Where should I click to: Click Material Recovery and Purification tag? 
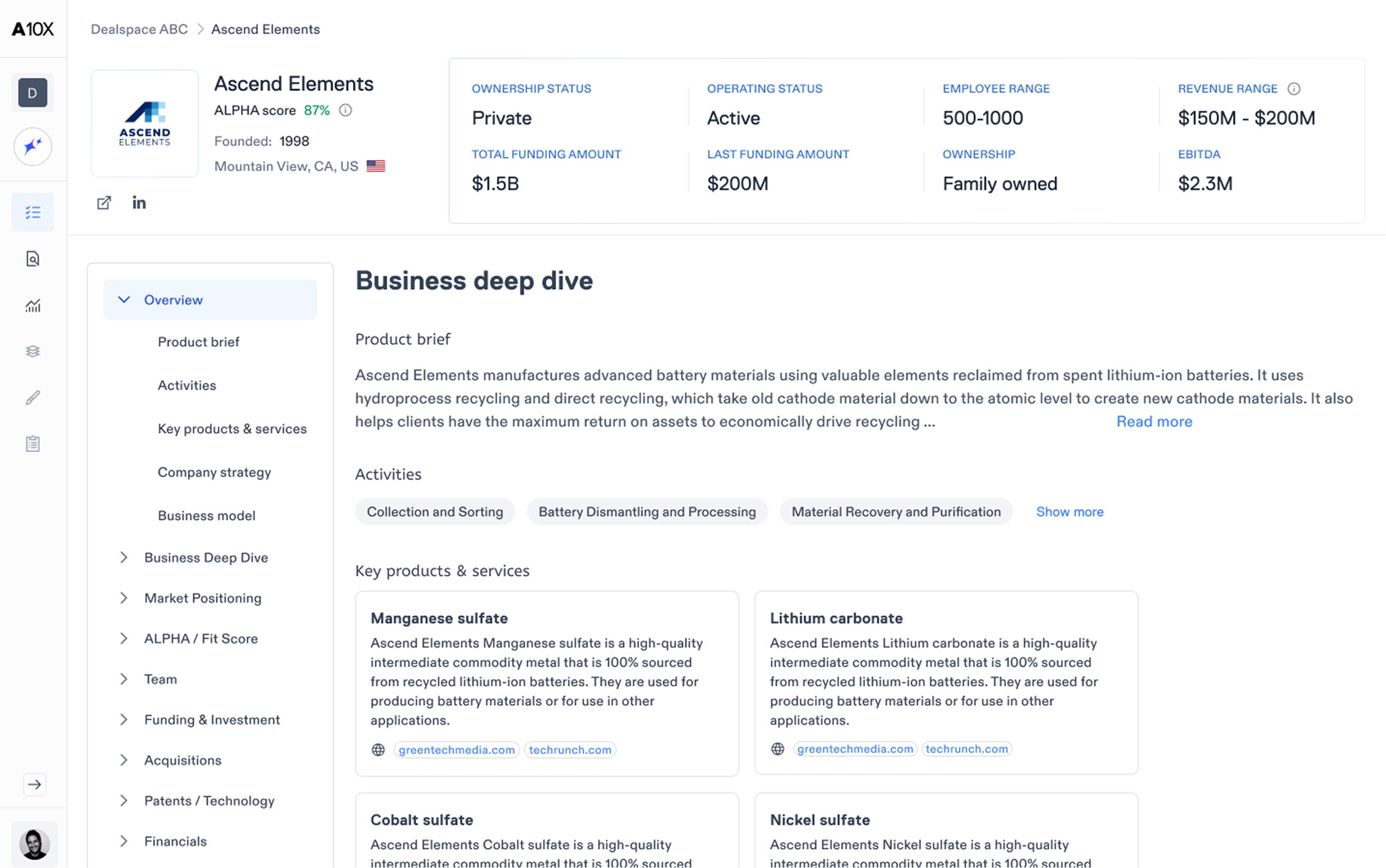click(896, 512)
